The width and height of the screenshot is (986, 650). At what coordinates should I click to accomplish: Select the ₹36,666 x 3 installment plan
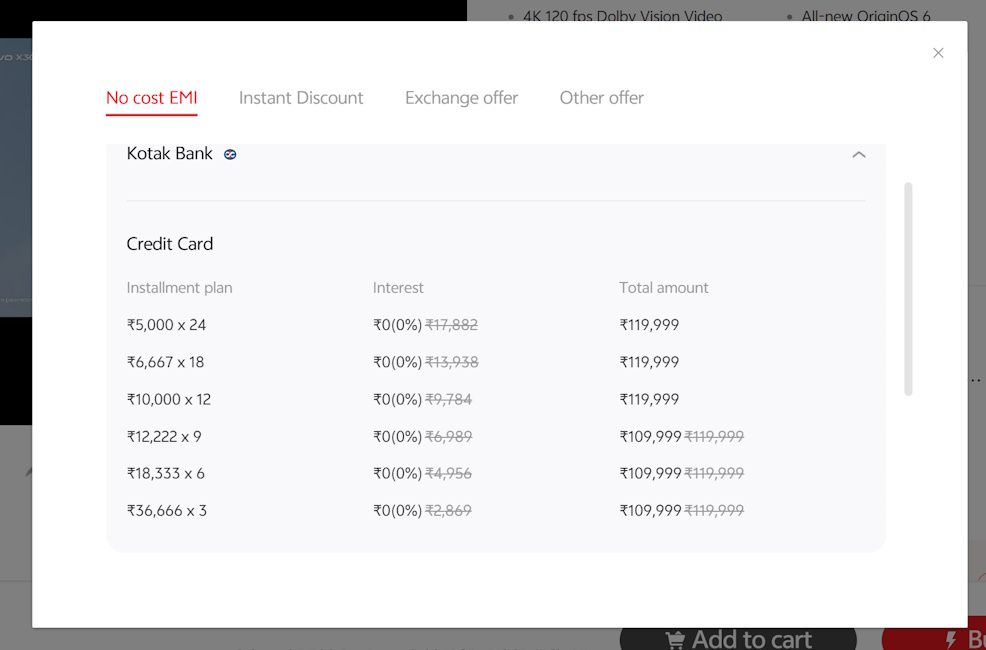pyautogui.click(x=167, y=510)
